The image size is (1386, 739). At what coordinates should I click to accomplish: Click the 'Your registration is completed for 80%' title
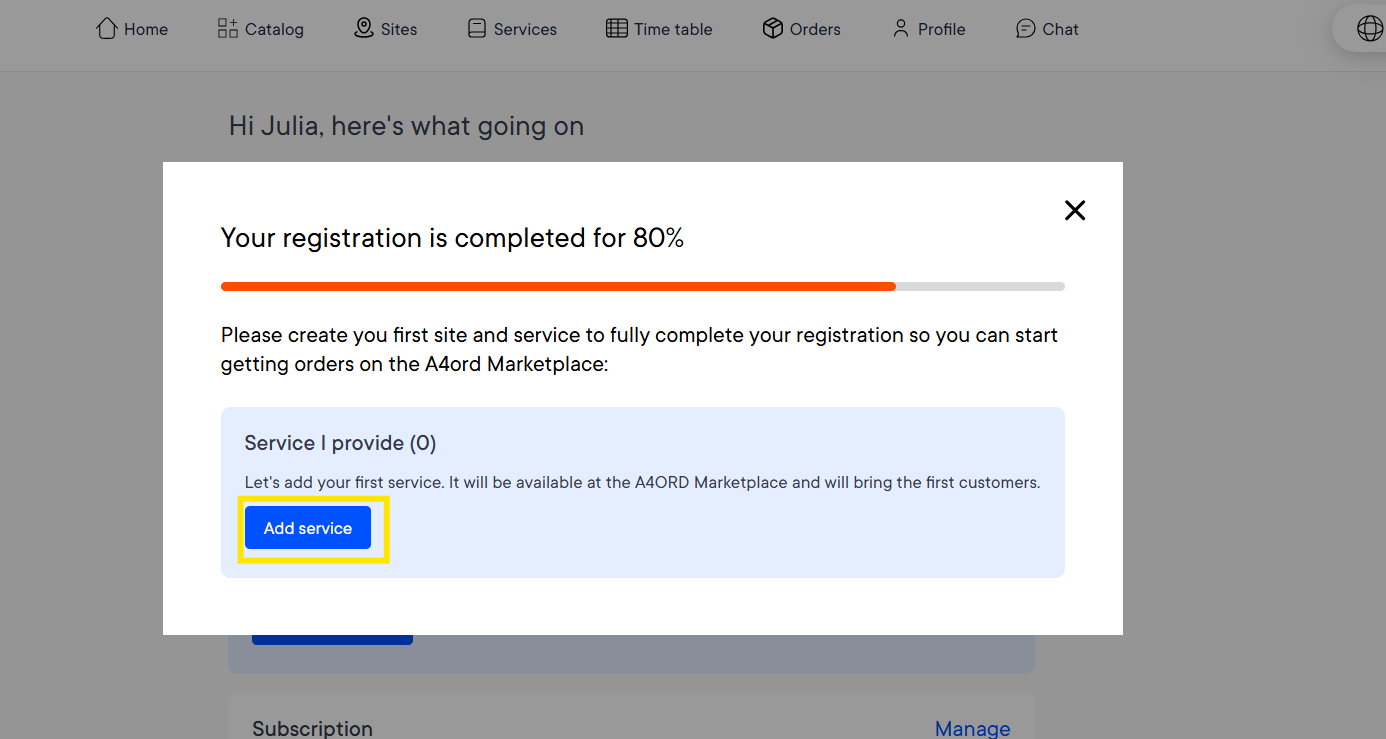(x=452, y=238)
